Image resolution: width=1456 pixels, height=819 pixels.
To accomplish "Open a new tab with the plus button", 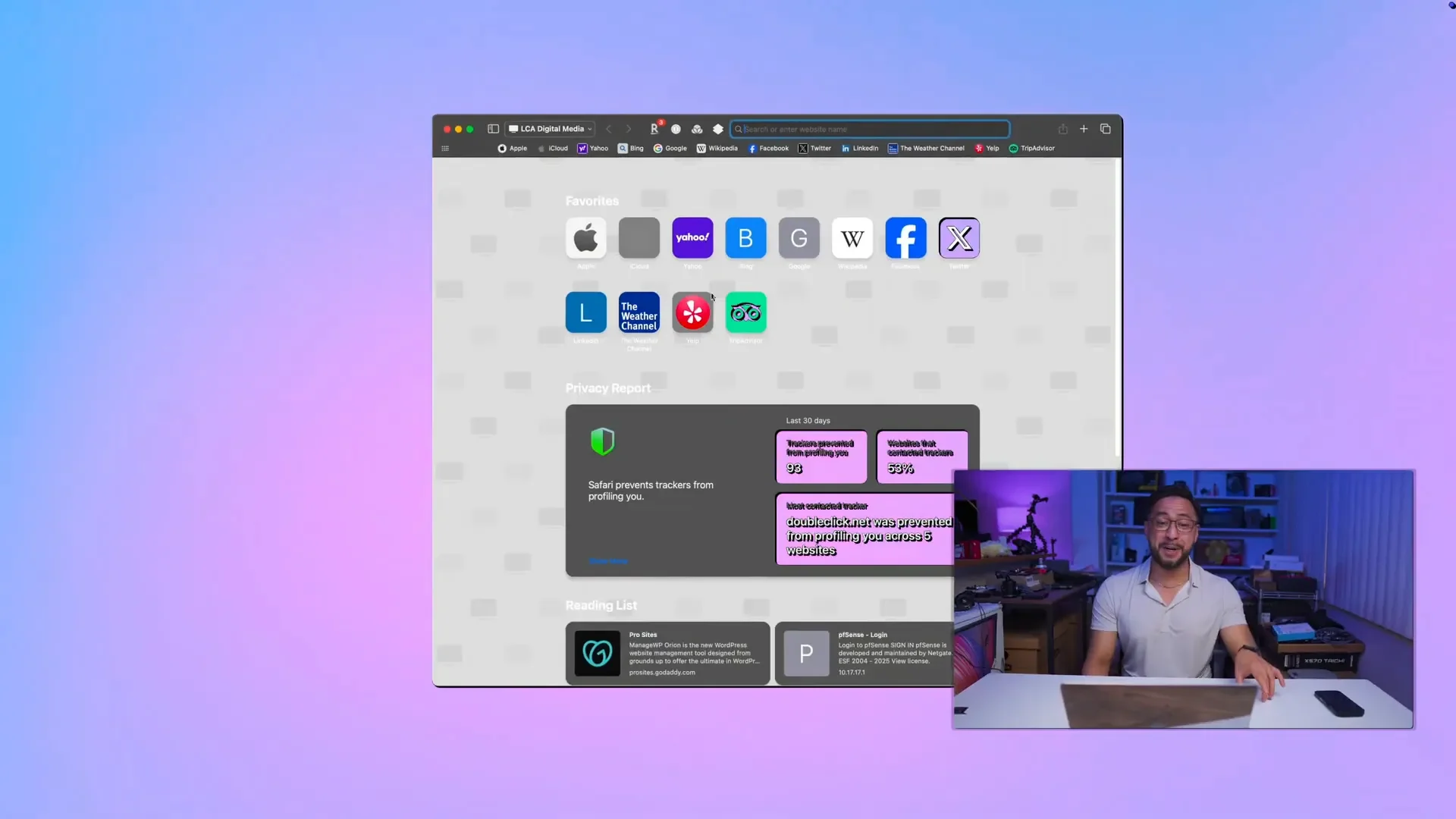I will pos(1084,129).
